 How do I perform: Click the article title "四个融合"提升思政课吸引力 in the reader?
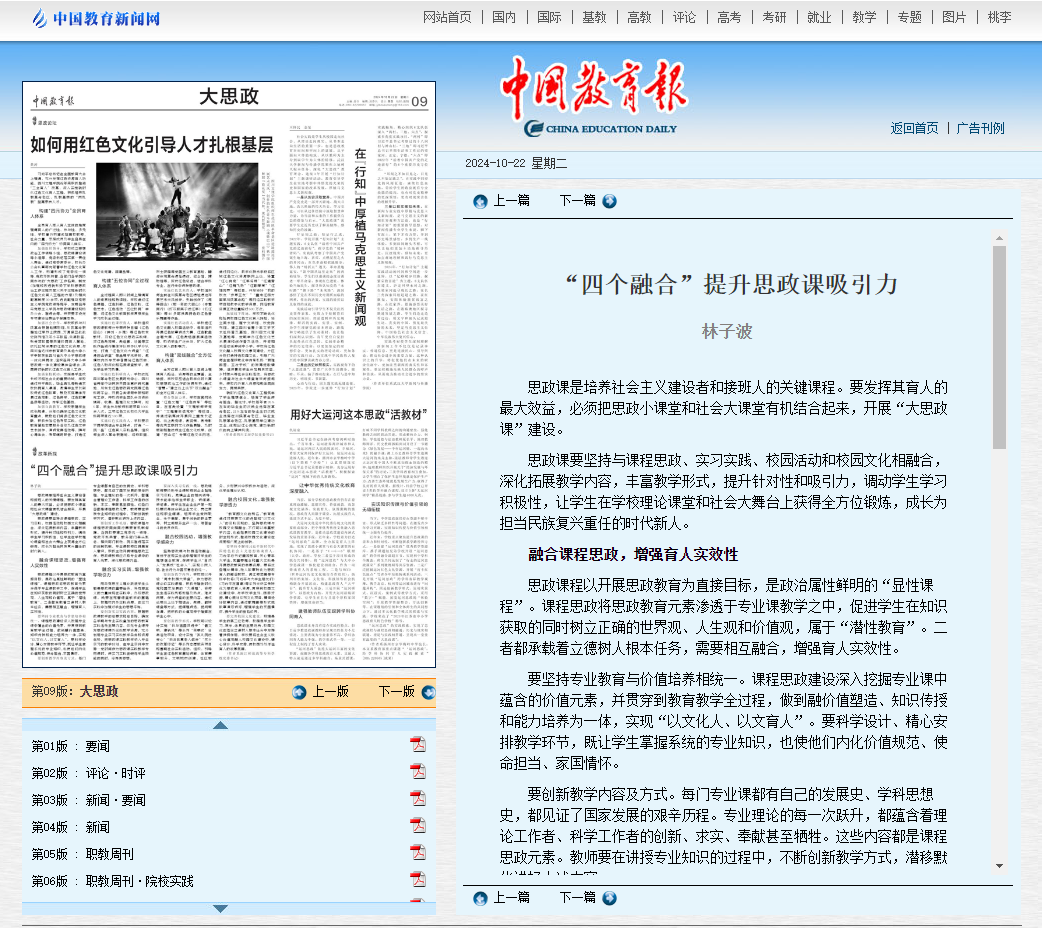[731, 285]
